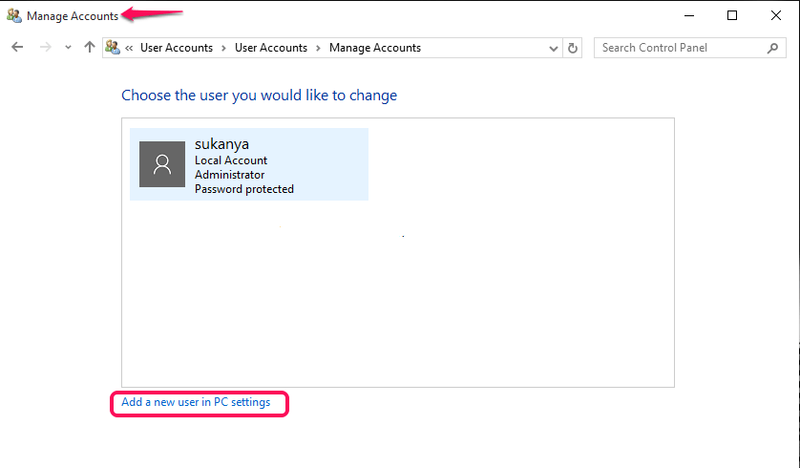The image size is (800, 468).
Task: Maximize the Manage Accounts window
Action: tap(732, 16)
